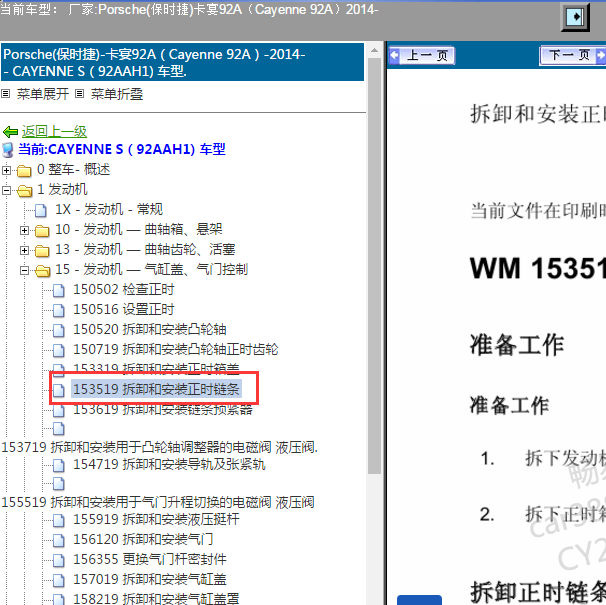Open 153719 拆卸和安装用于凸轮轴调整器的电磁阀
Image resolution: width=606 pixels, height=605 pixels.
(x=159, y=448)
